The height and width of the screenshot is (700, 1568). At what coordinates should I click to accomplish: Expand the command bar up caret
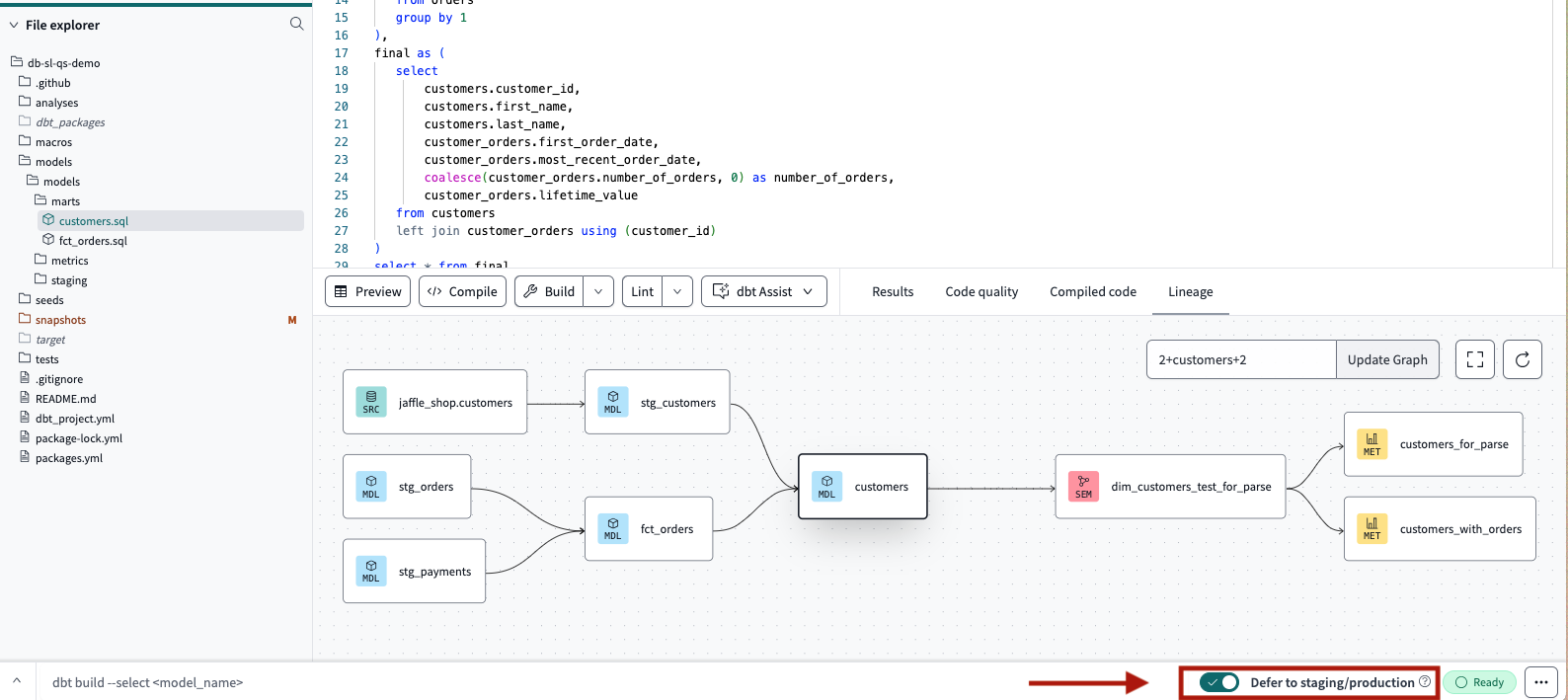tap(17, 681)
